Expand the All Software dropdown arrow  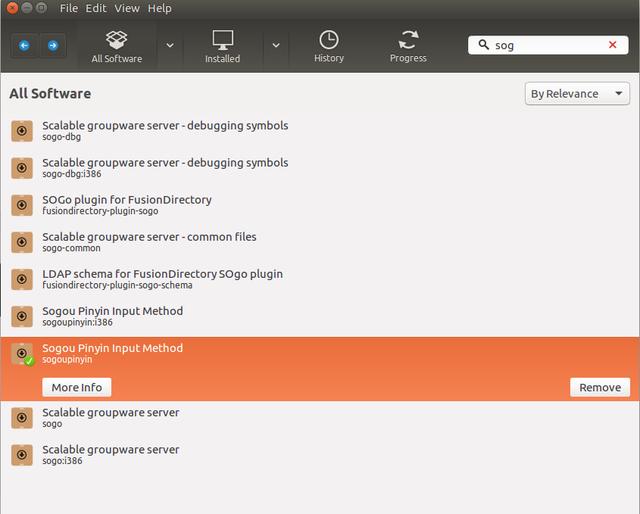[x=170, y=45]
